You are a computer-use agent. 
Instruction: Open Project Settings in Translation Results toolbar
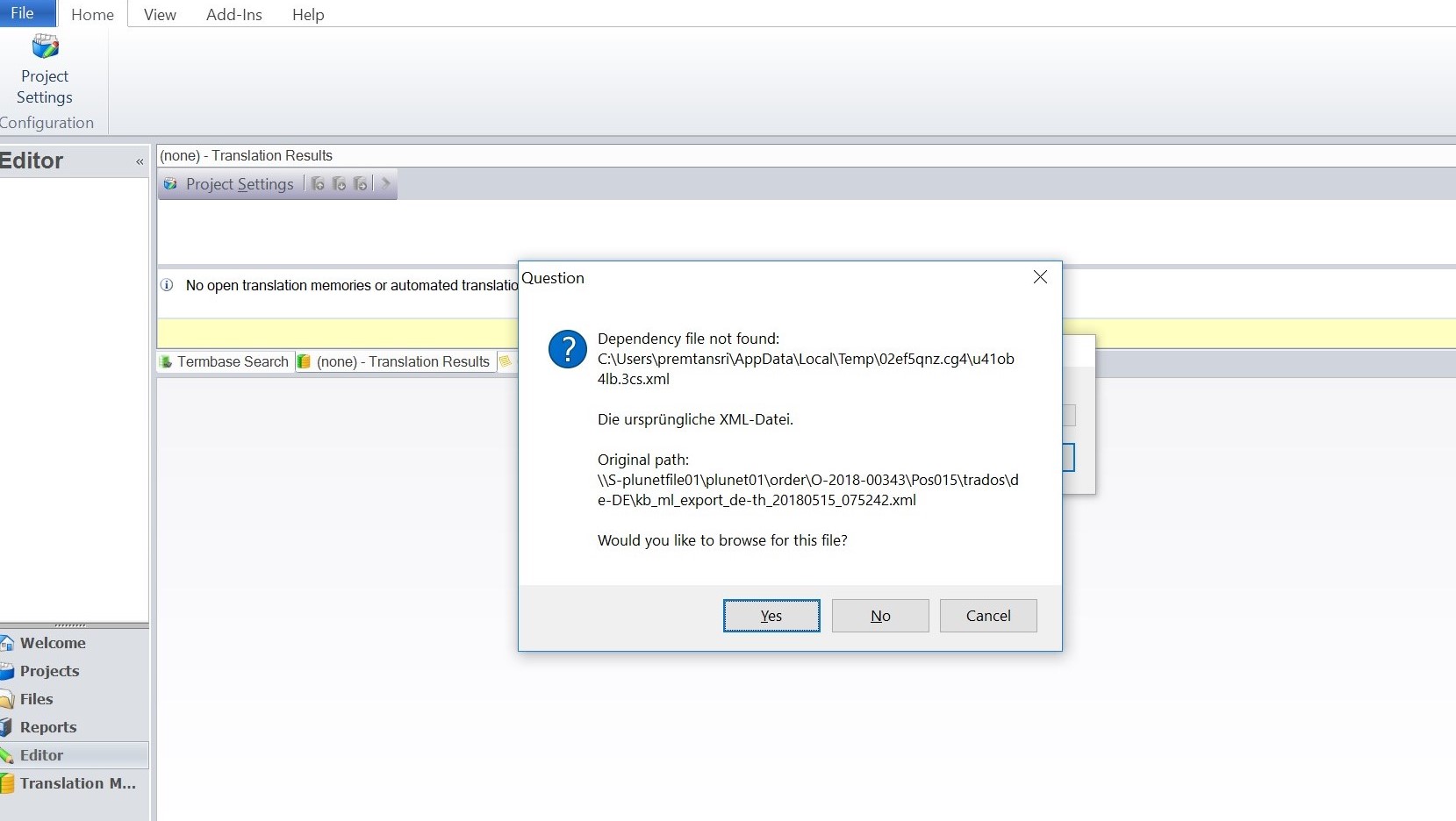point(231,184)
